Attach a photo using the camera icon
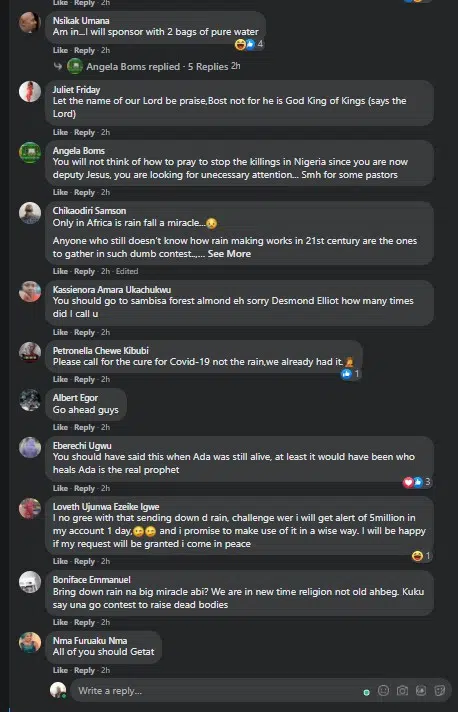This screenshot has height=712, width=458. click(402, 691)
